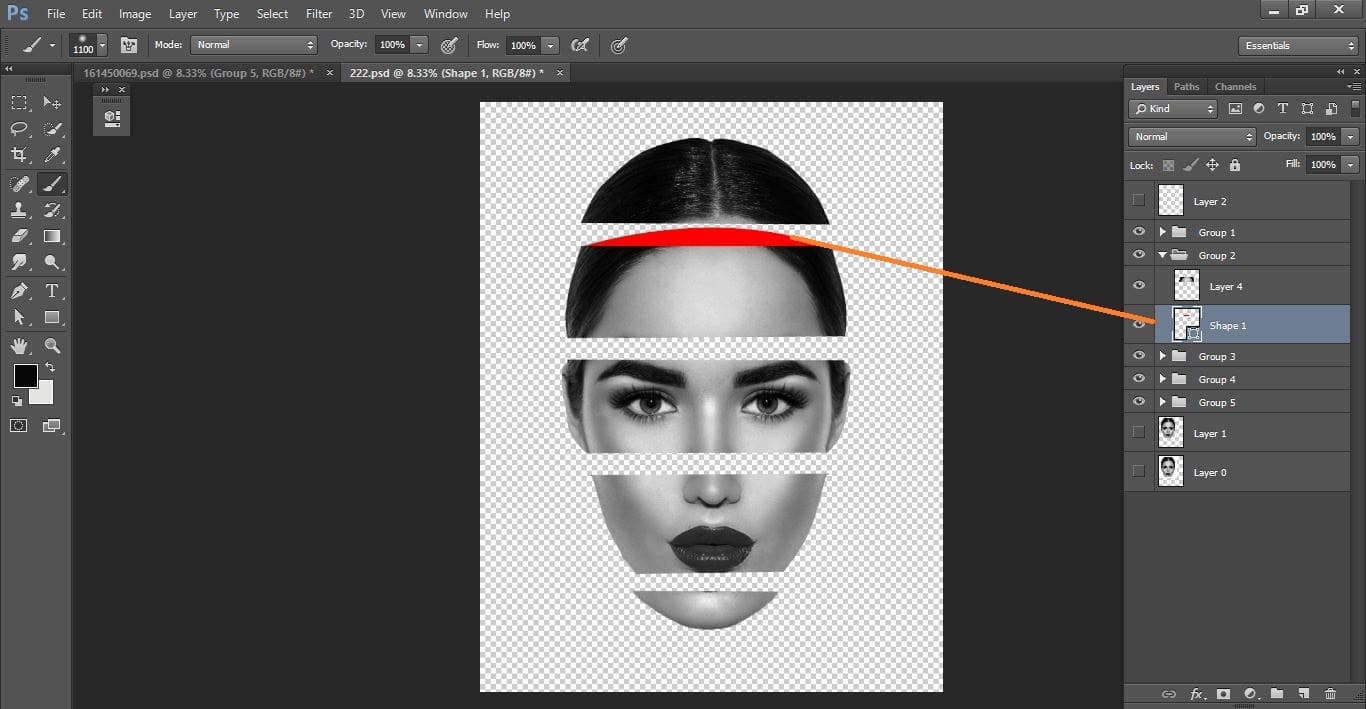The height and width of the screenshot is (709, 1366).
Task: Open the Hand tool
Action: coord(20,345)
